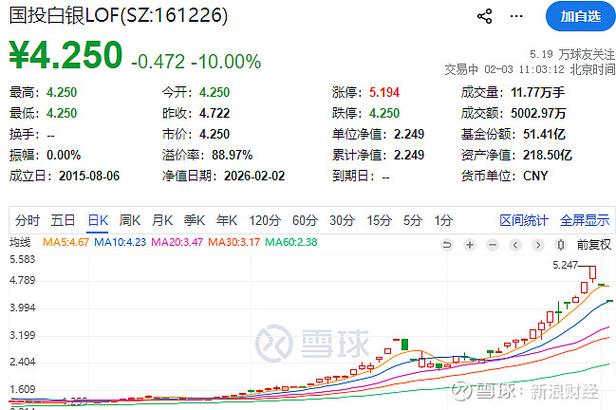The image size is (616, 410).
Task: Zoom out the K-line chart with minus icon
Action: pos(492,245)
